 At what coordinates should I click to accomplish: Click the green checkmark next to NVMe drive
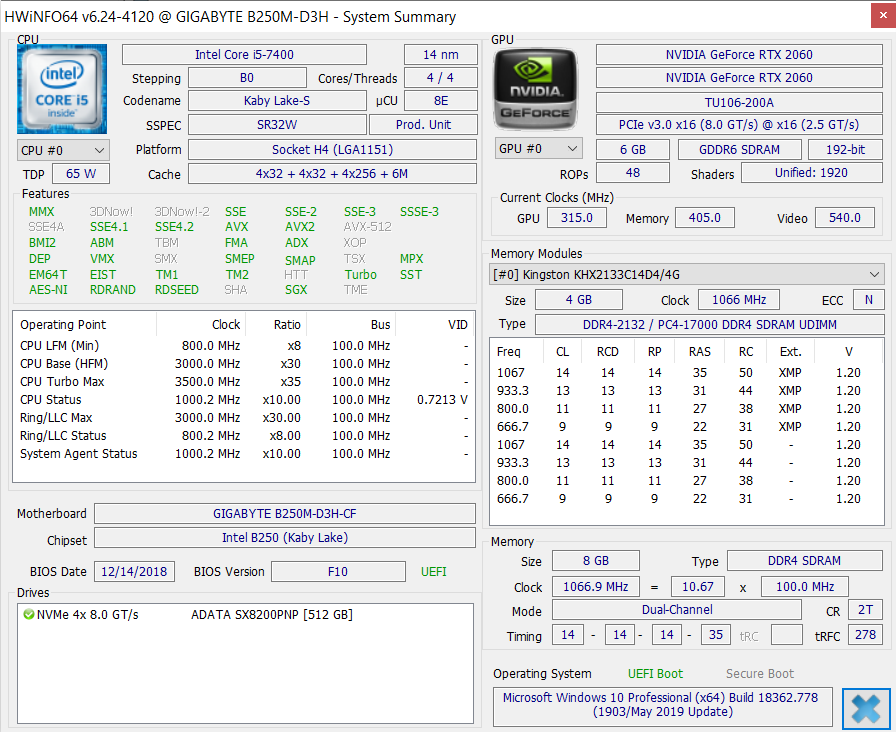pos(29,615)
